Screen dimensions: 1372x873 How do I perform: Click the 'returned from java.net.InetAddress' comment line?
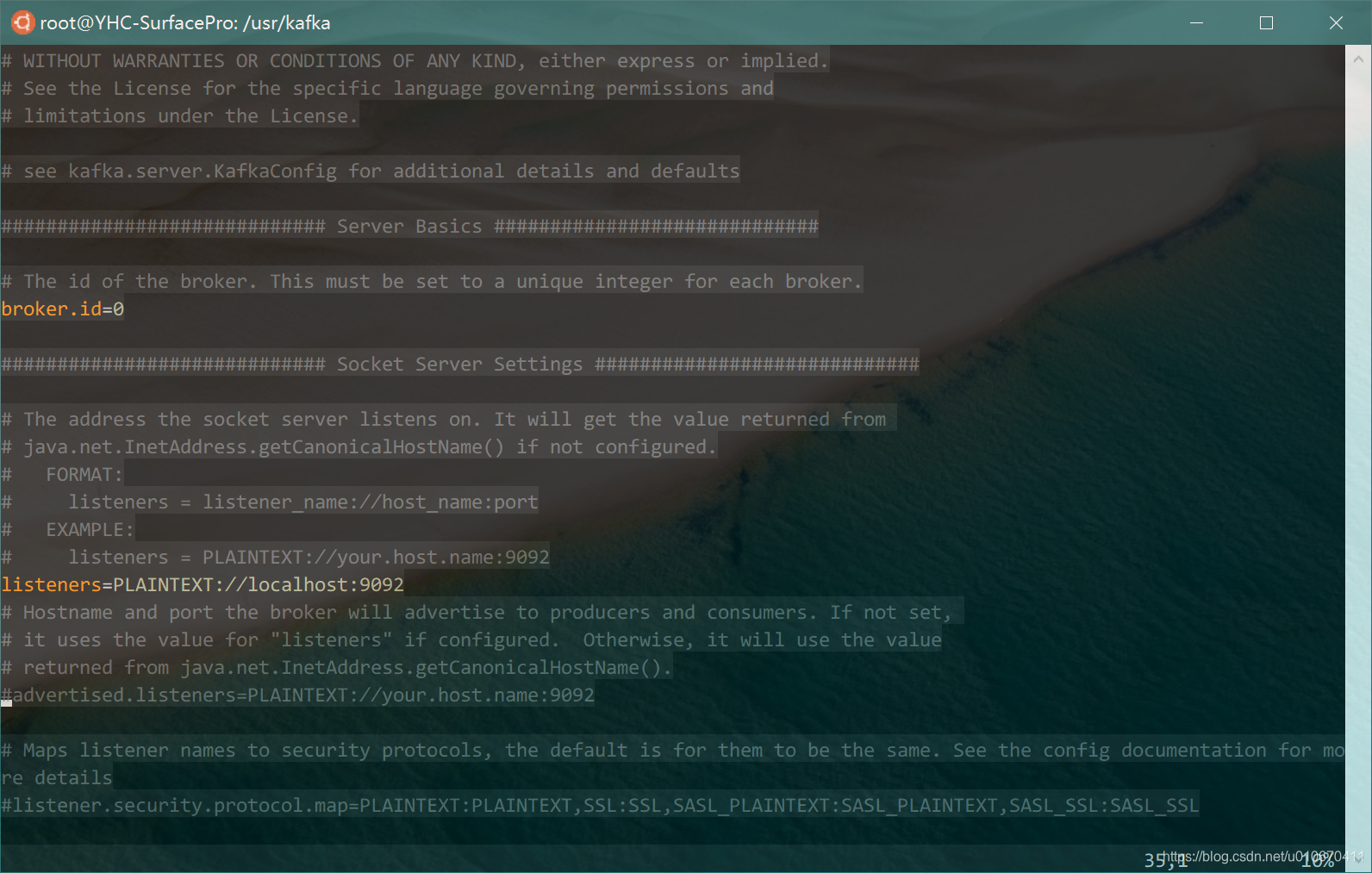337,667
